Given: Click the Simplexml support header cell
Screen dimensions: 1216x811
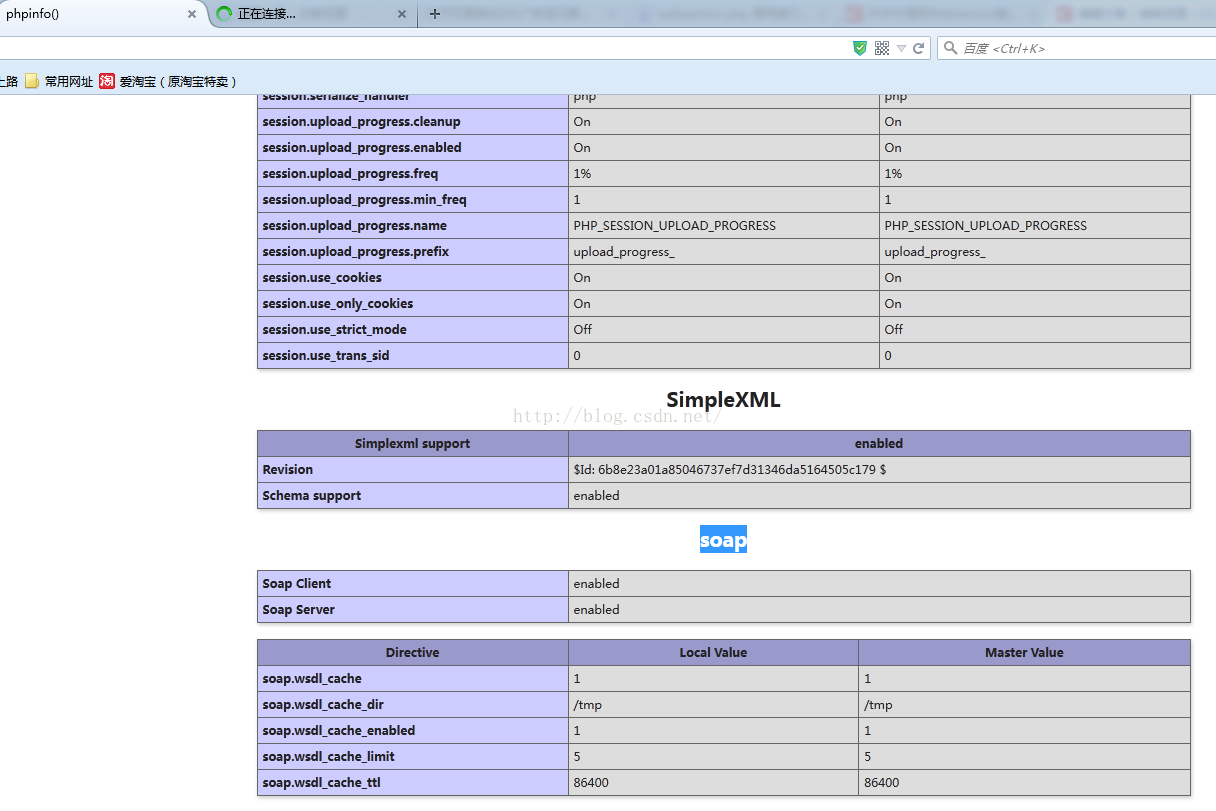Looking at the screenshot, I should pos(412,444).
